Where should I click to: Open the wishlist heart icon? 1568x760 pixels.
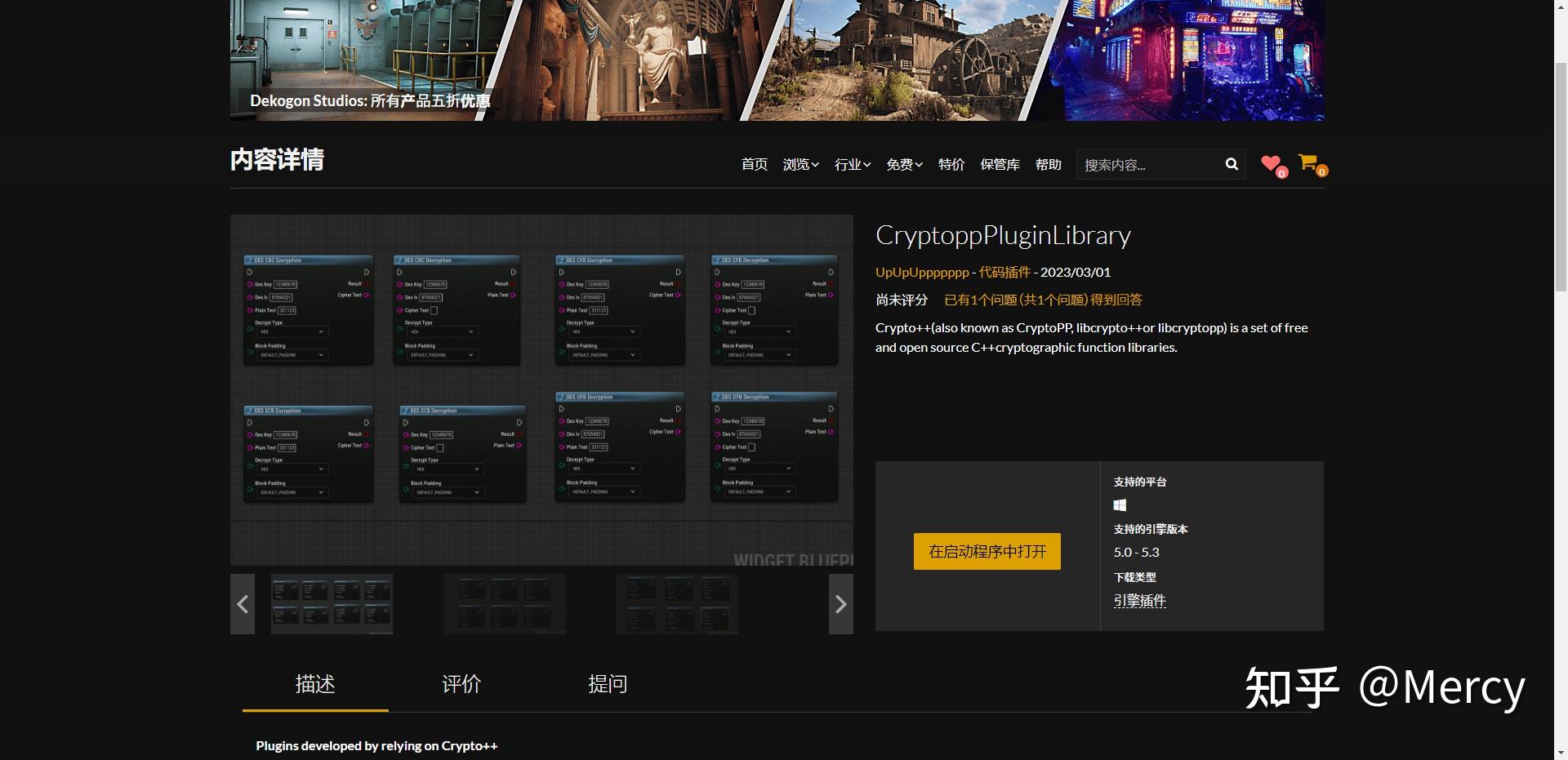pos(1271,163)
